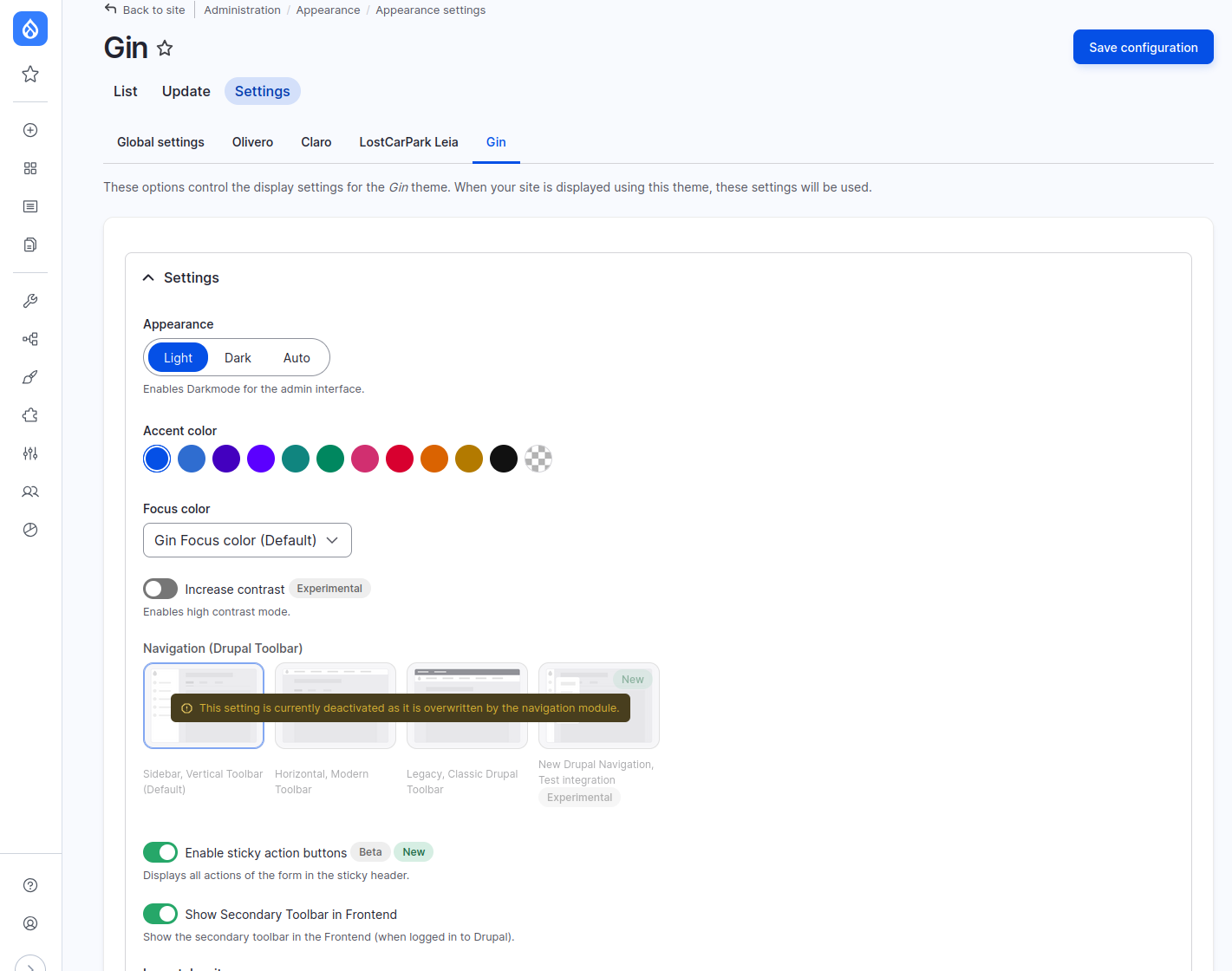
Task: Collapse the Settings section chevron
Action: tap(148, 277)
